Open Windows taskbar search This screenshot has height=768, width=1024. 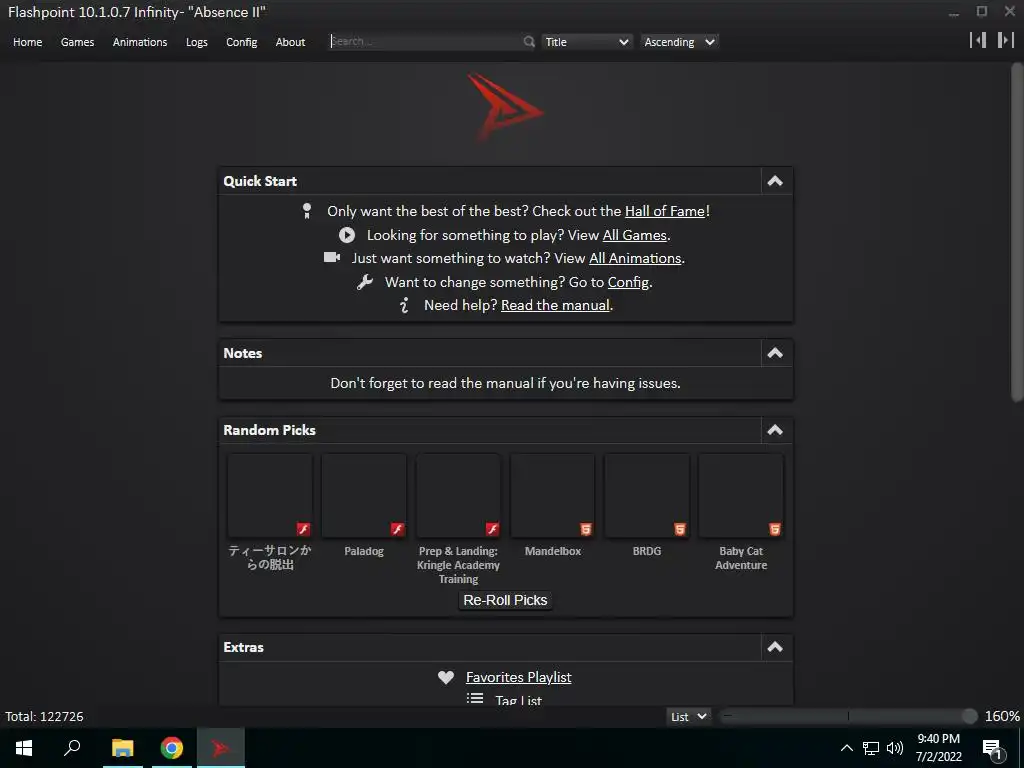point(72,748)
